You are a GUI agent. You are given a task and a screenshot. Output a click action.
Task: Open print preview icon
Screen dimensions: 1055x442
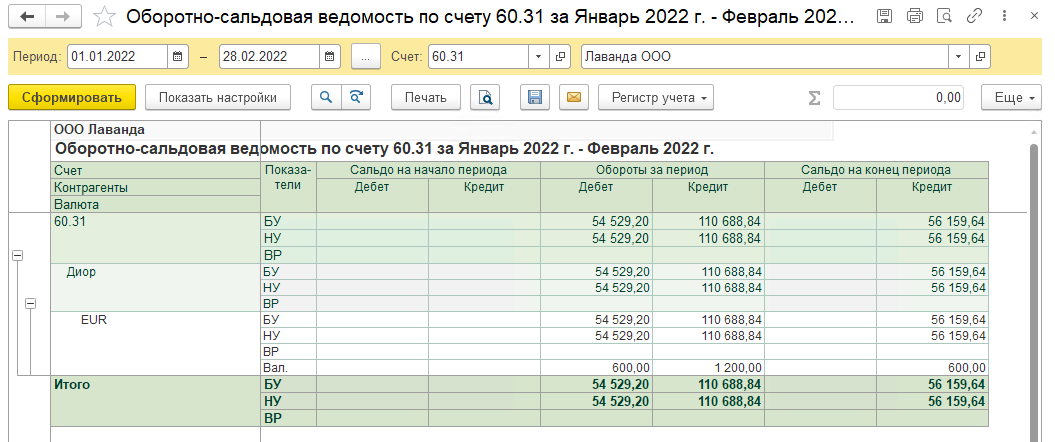coord(486,97)
